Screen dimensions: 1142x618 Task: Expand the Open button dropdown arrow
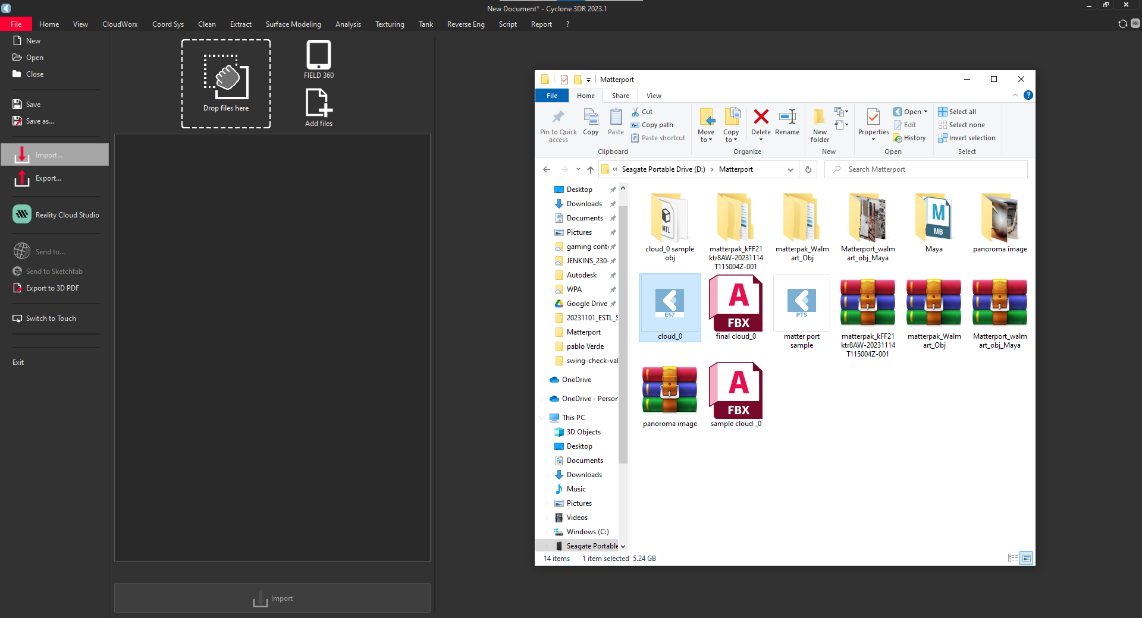click(926, 111)
